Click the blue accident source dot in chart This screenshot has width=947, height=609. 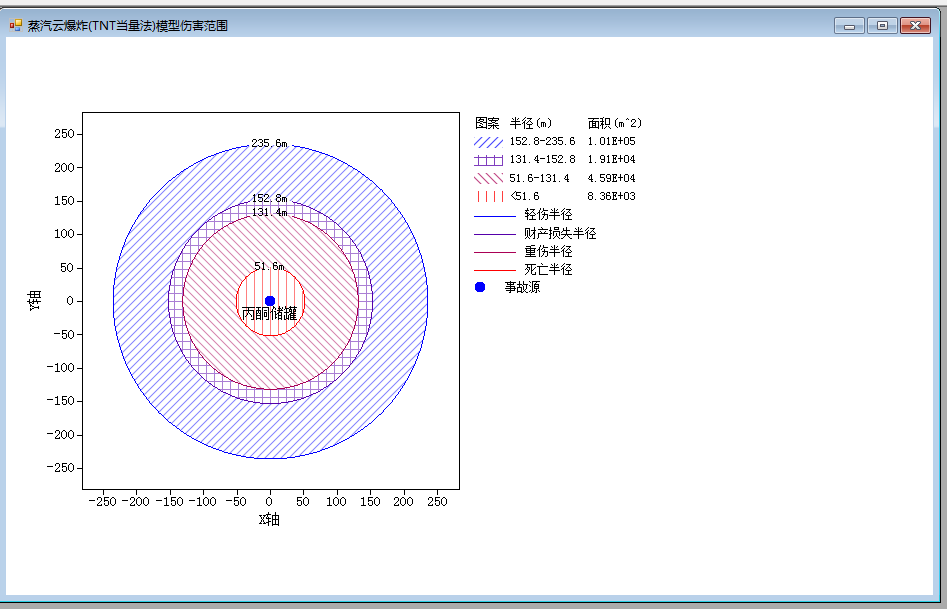pos(270,301)
